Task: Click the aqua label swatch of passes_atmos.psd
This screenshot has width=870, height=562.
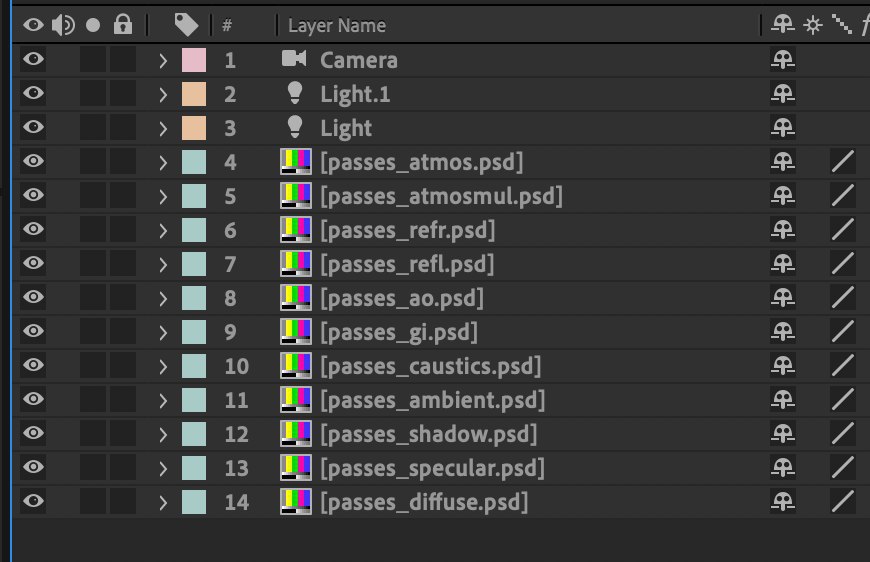Action: pyautogui.click(x=194, y=162)
